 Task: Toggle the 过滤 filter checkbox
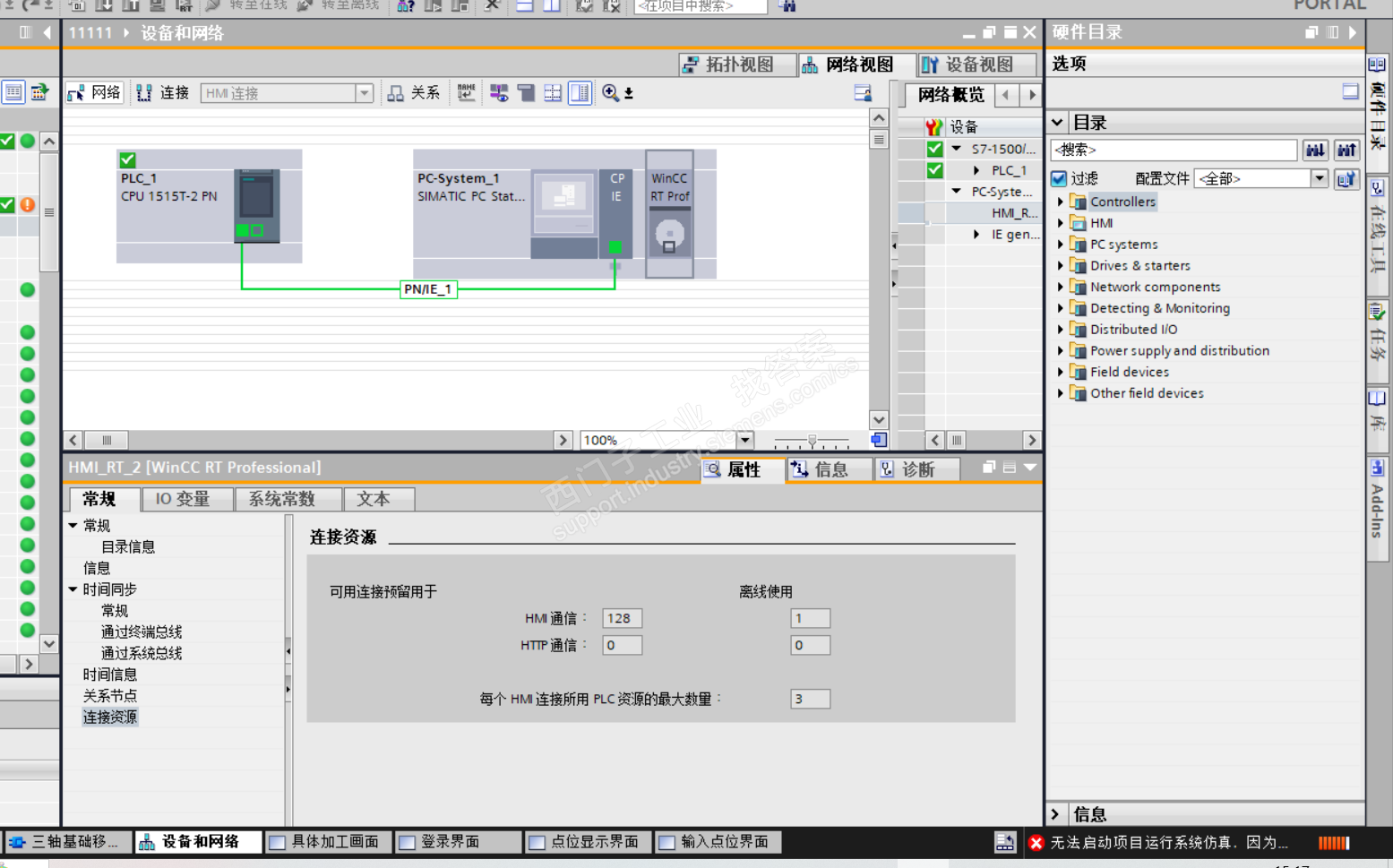coord(1059,178)
